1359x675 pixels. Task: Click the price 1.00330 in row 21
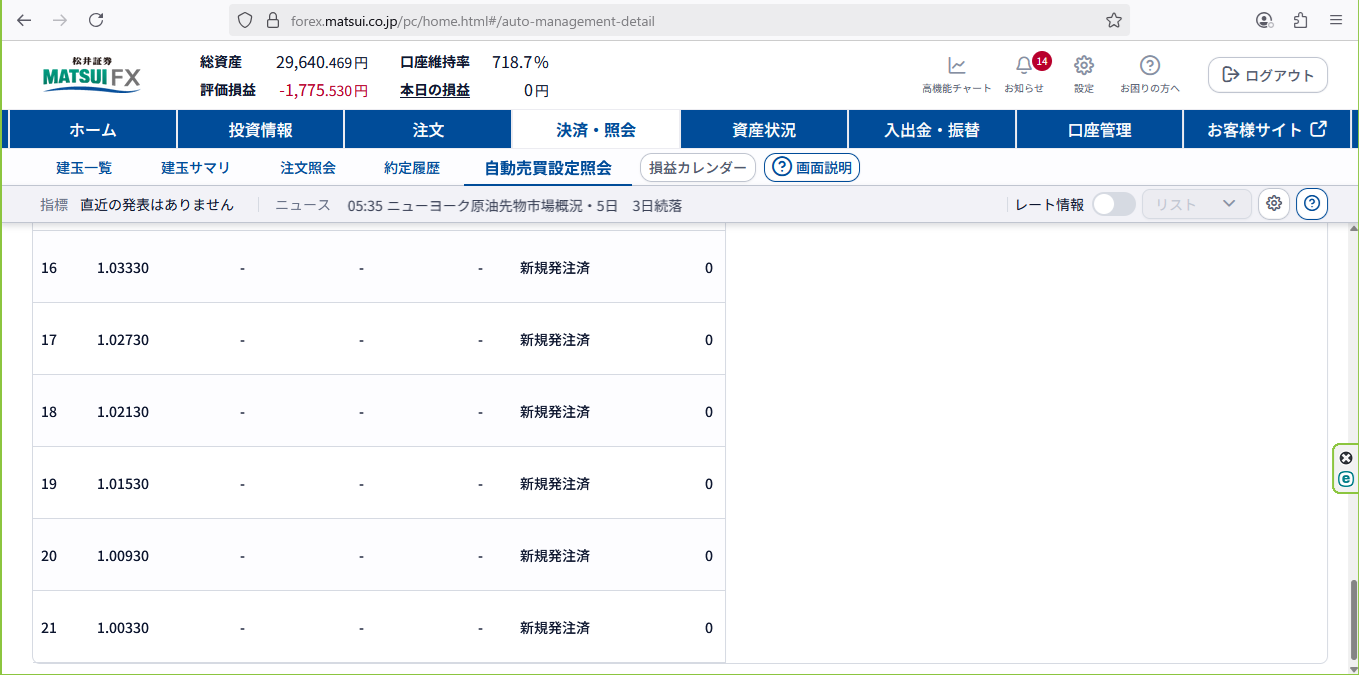click(x=123, y=628)
